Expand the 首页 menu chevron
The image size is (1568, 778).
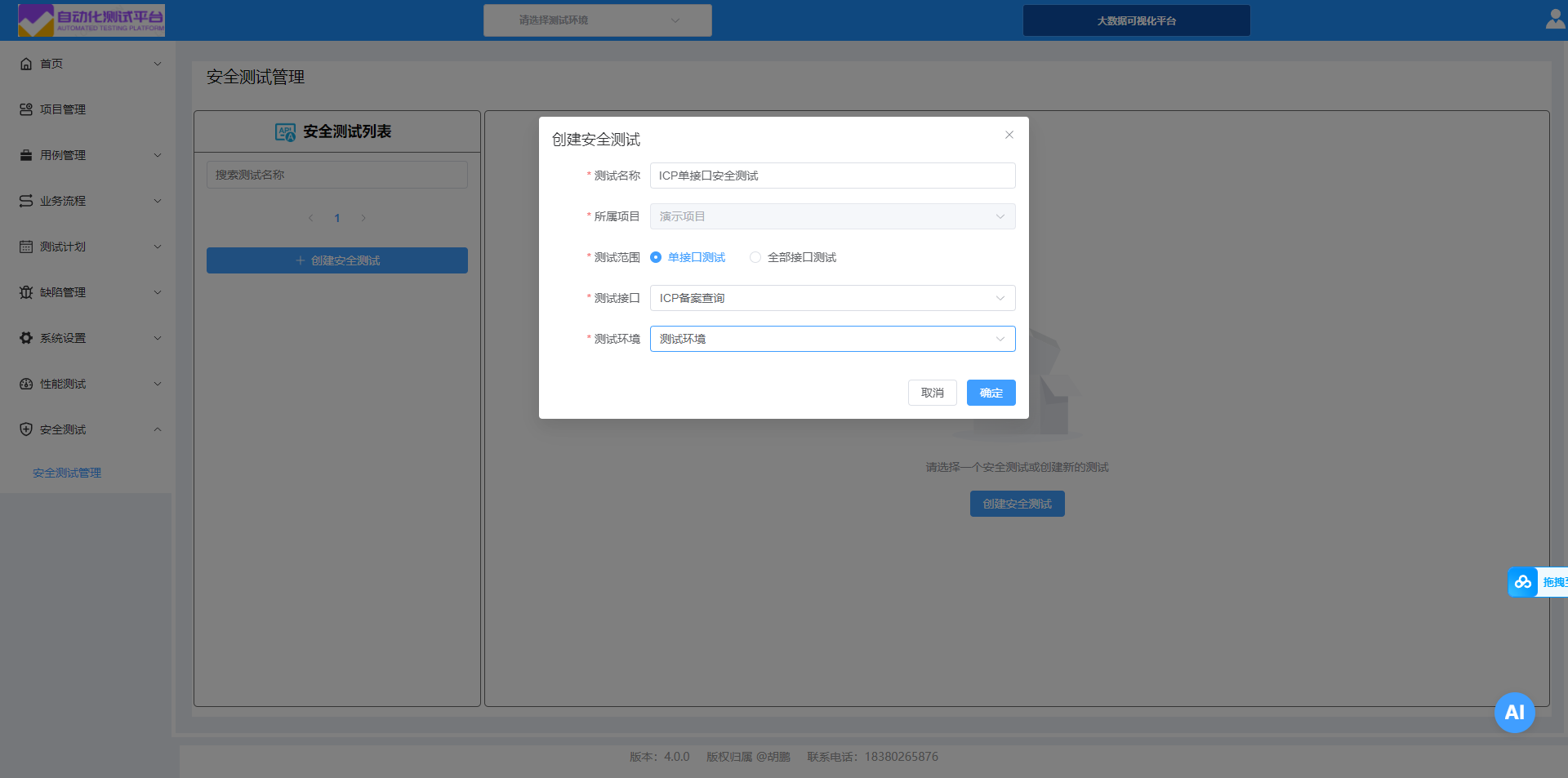pos(158,64)
